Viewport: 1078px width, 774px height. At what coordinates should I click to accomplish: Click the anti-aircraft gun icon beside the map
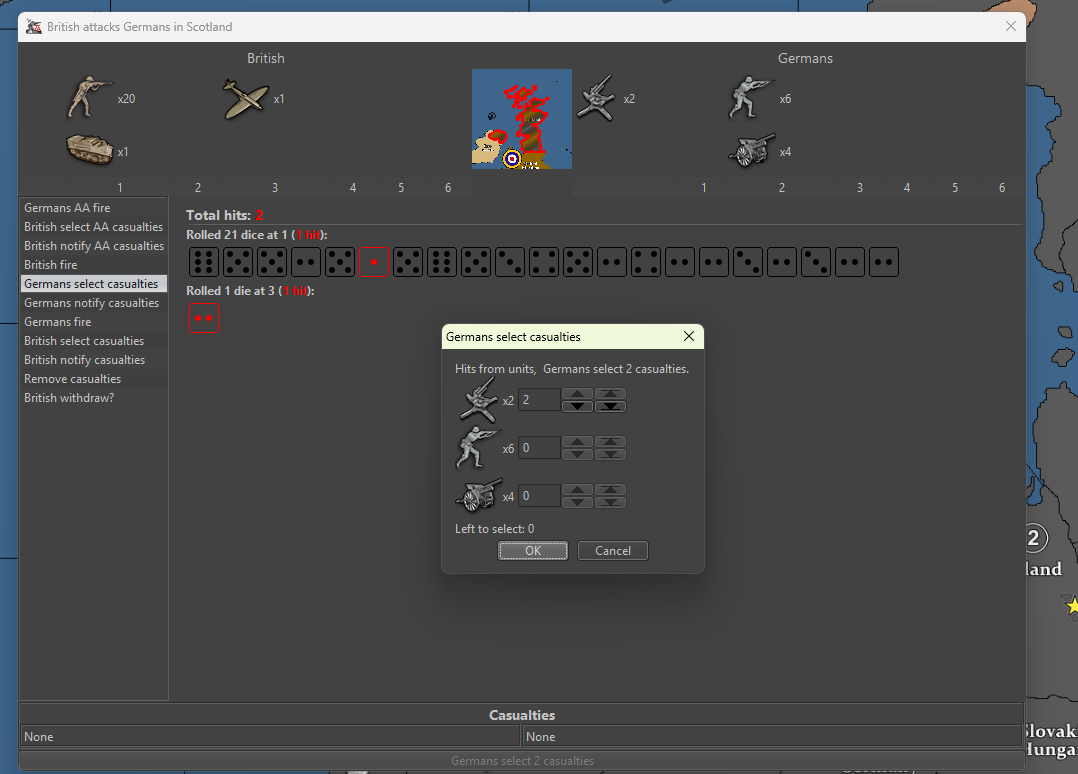(596, 99)
